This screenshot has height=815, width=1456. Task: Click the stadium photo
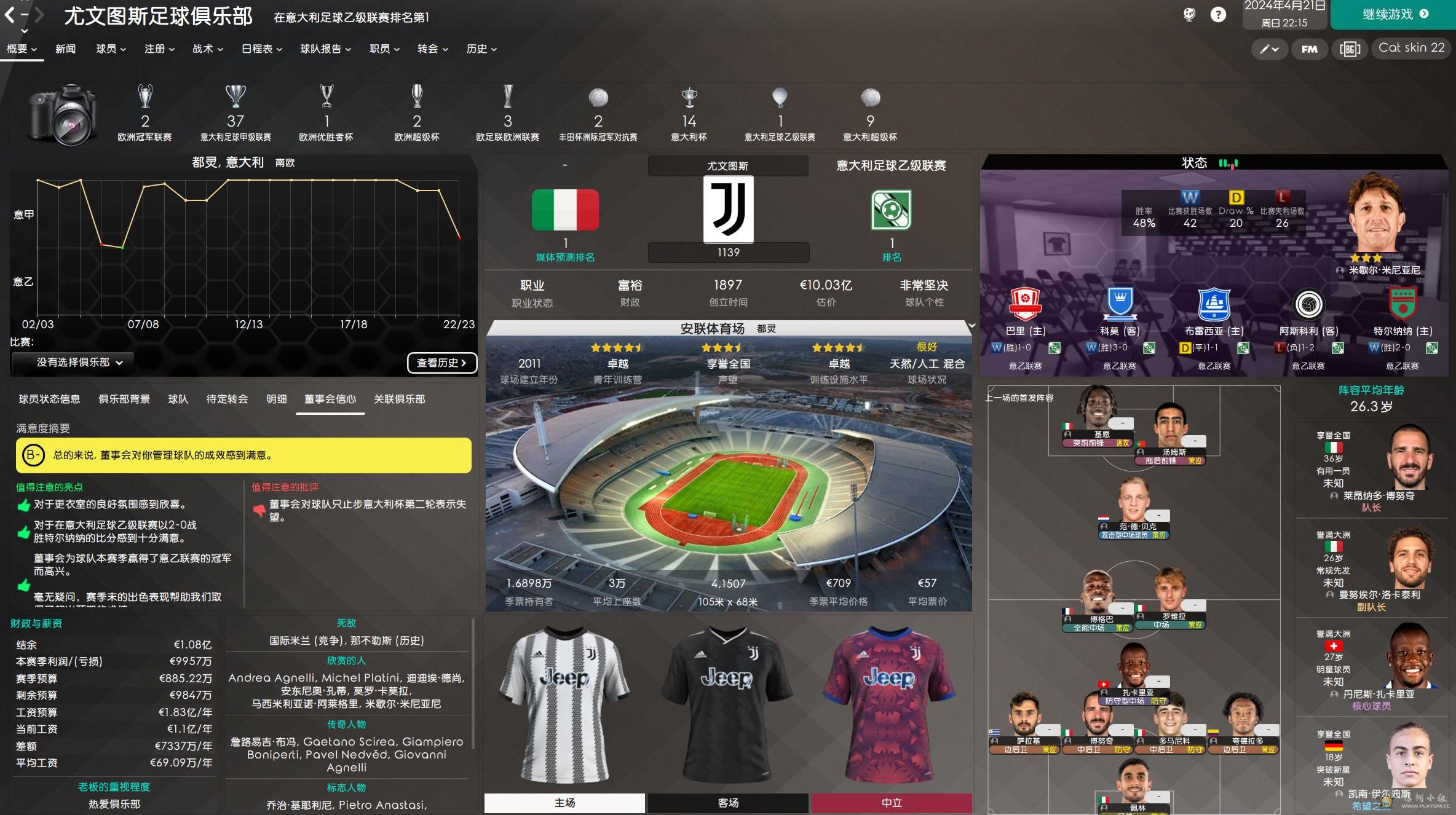[729, 473]
